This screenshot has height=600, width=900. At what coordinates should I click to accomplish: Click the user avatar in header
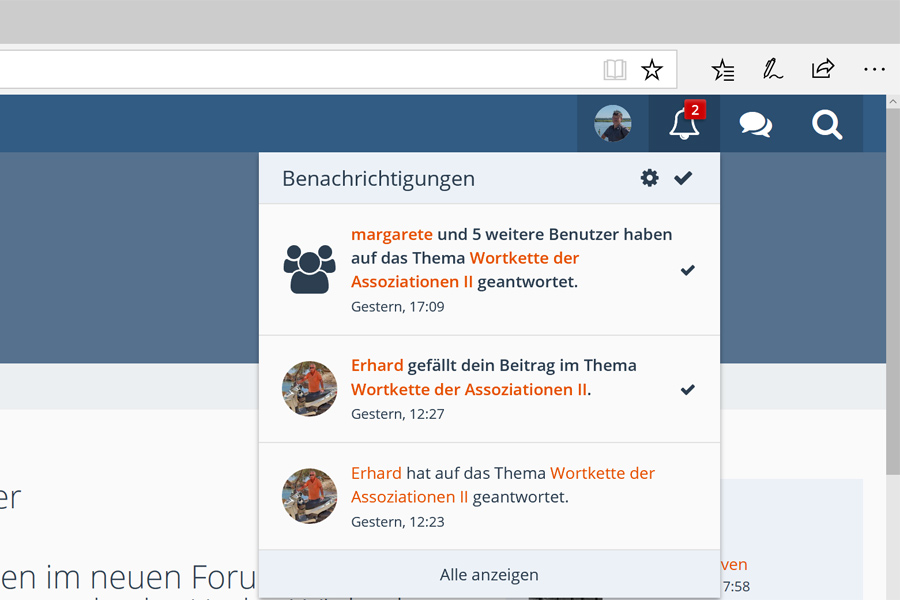pos(613,125)
